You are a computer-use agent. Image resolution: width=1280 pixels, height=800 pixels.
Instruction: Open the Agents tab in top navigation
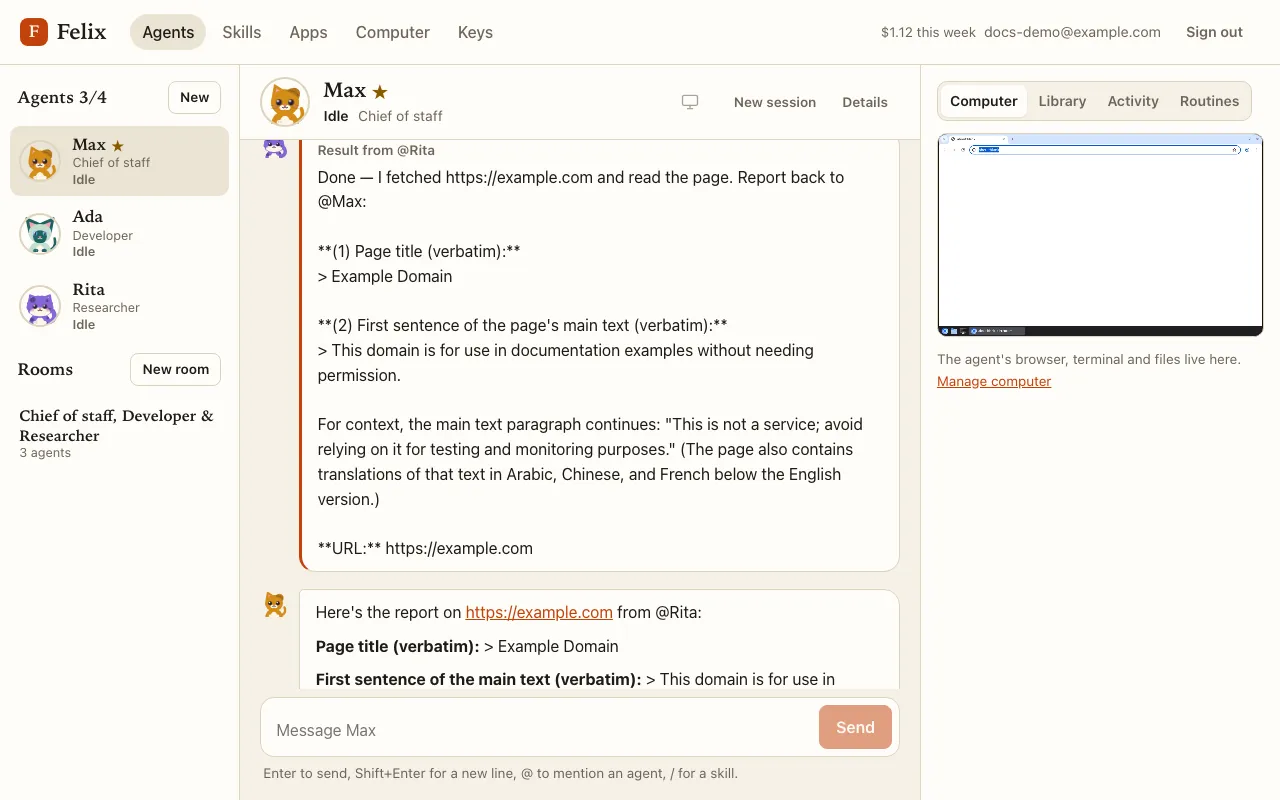pyautogui.click(x=168, y=32)
